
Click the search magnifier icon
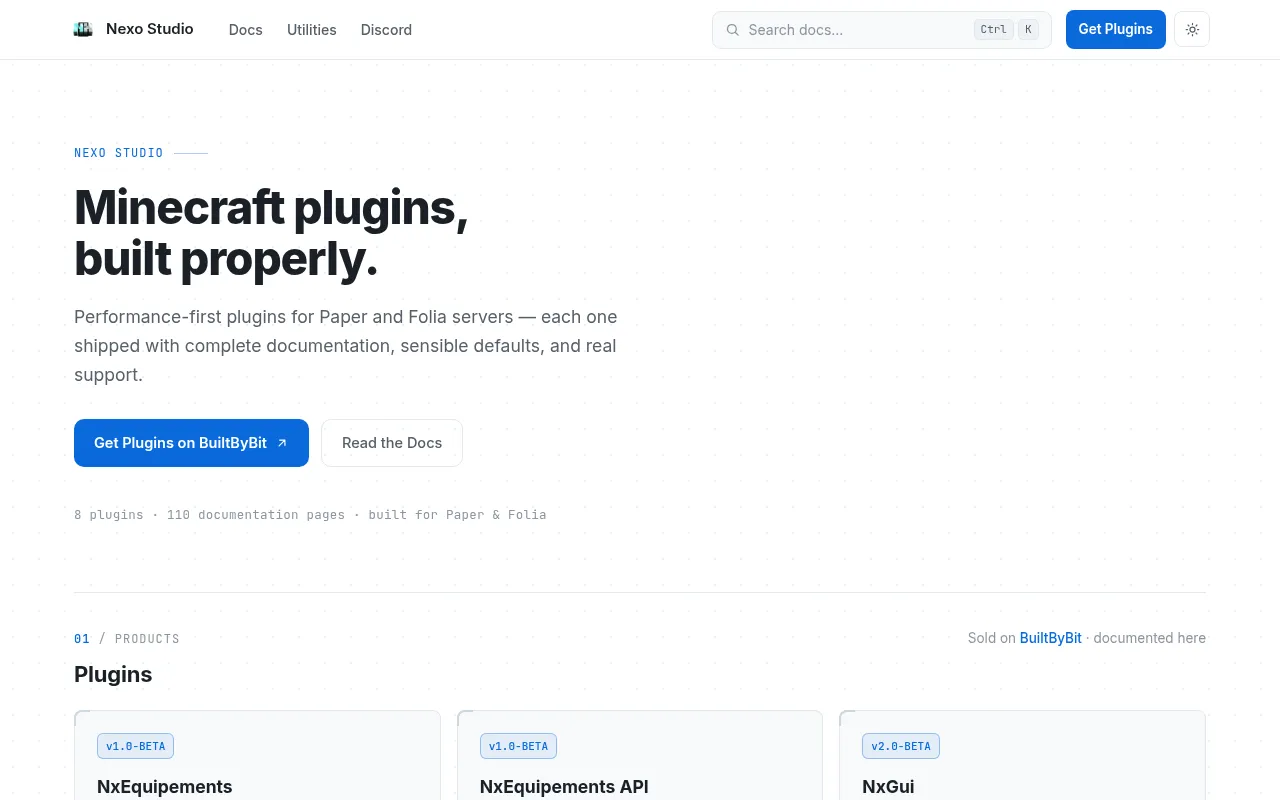pyautogui.click(x=733, y=30)
